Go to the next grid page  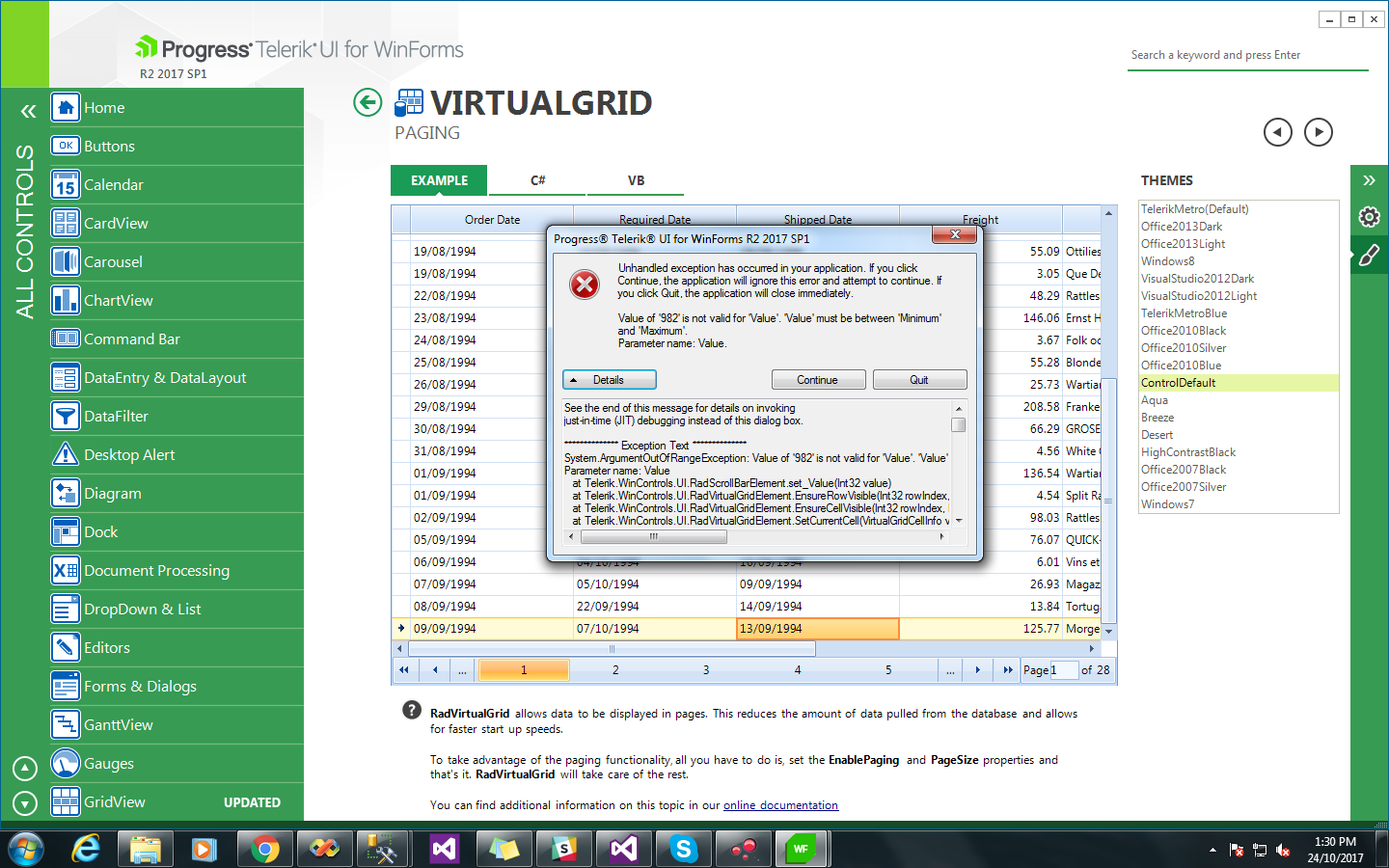977,669
